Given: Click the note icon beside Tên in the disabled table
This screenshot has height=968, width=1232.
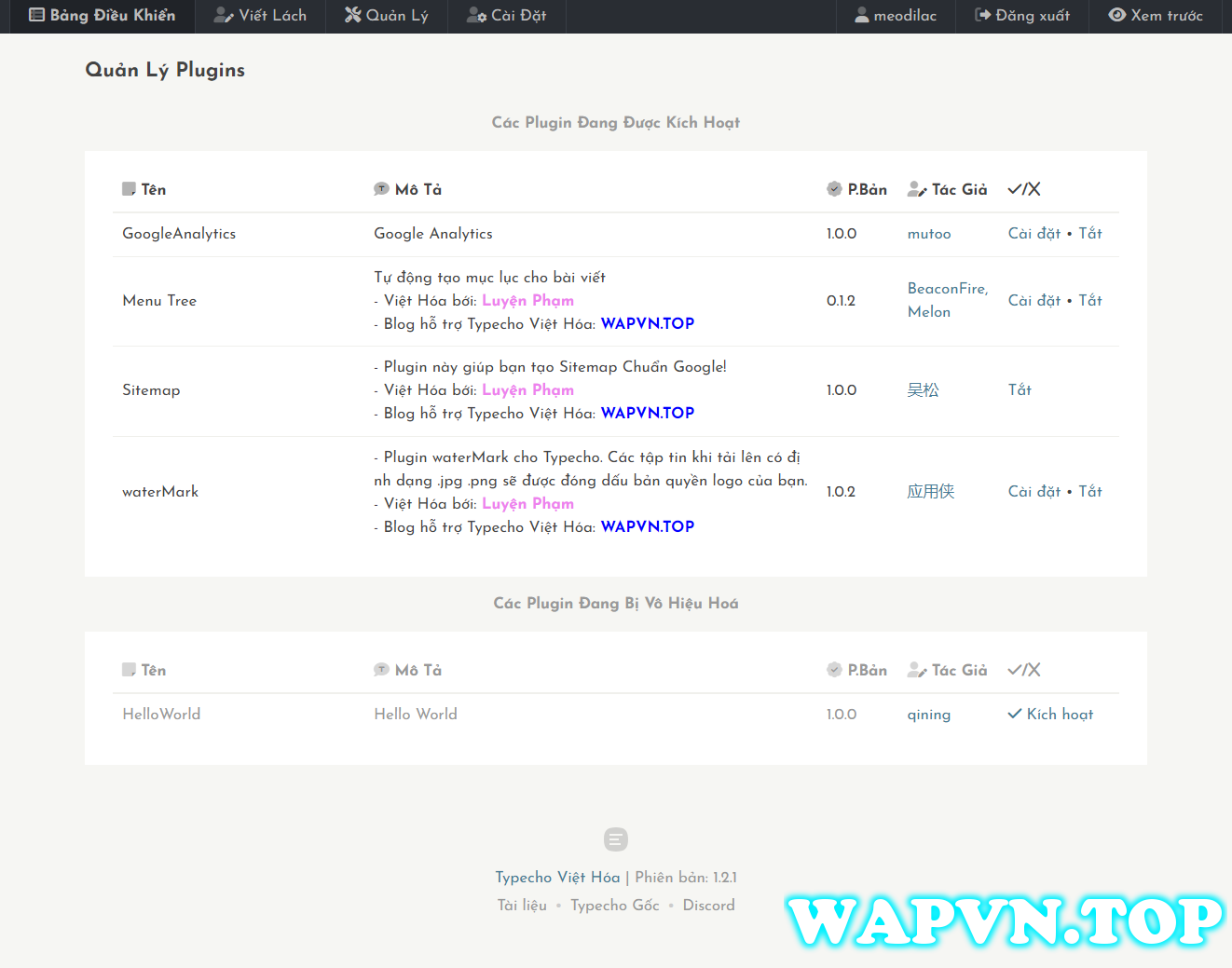Looking at the screenshot, I should point(129,670).
